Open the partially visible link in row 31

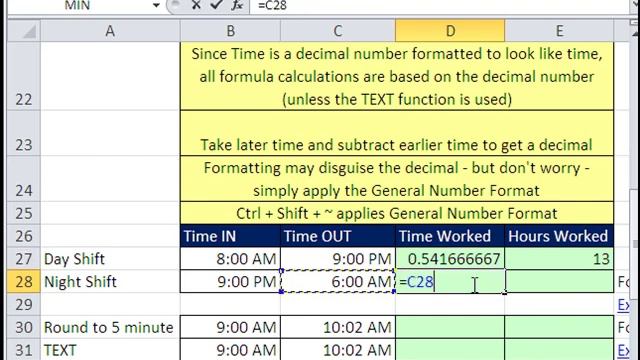pos(623,350)
